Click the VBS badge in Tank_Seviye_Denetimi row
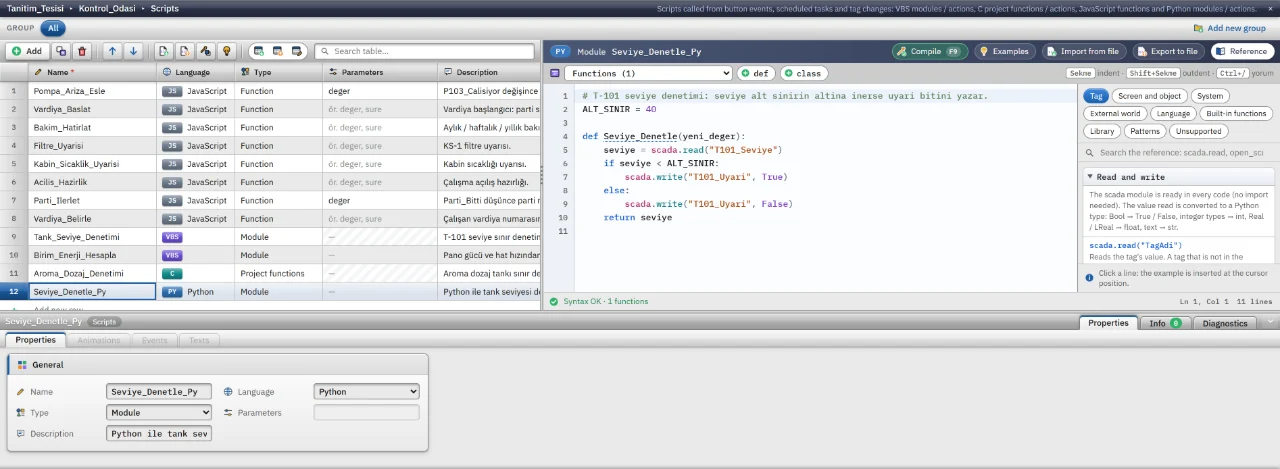The width and height of the screenshot is (1280, 469). coord(172,237)
